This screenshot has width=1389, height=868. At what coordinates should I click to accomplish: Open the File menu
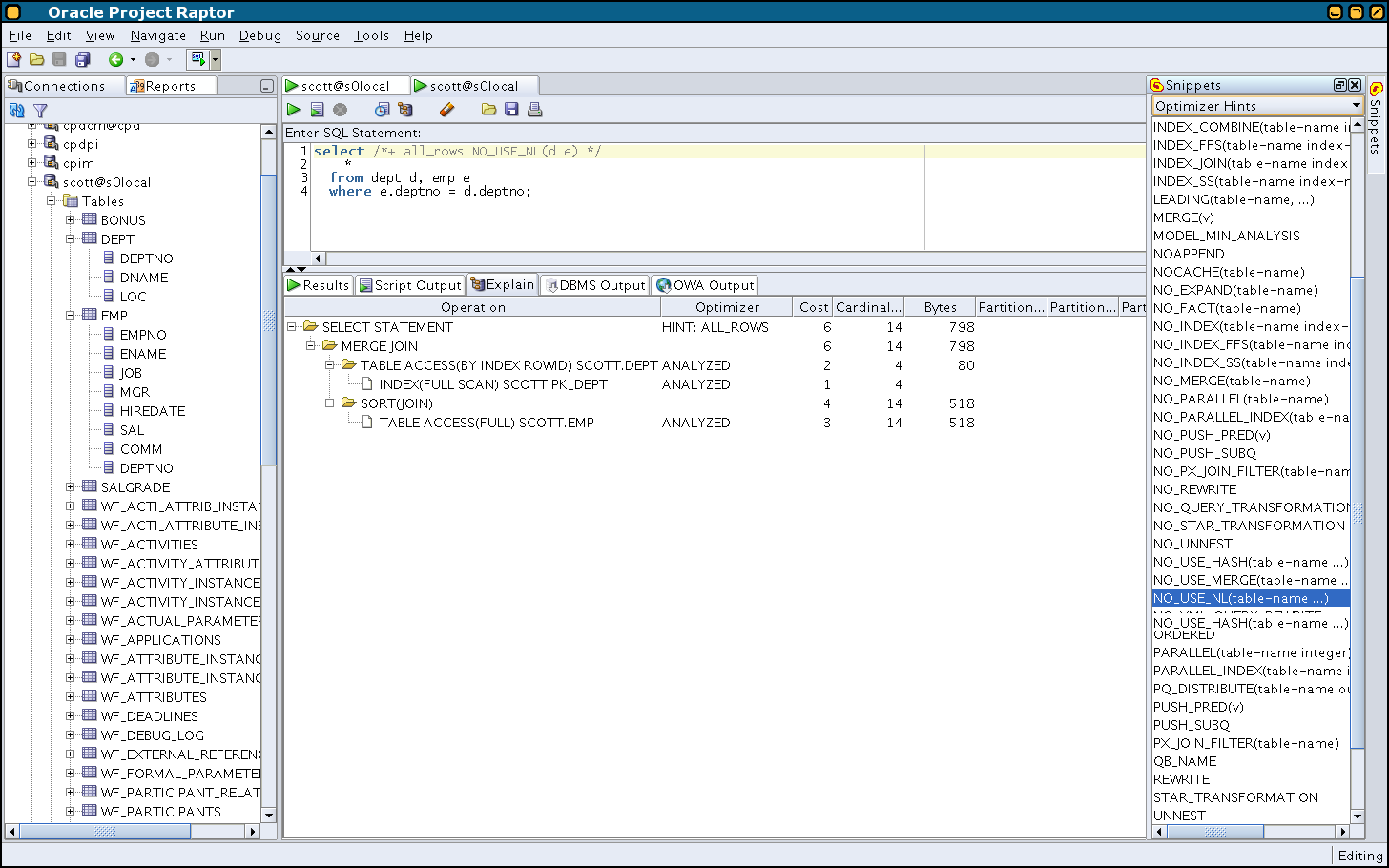point(20,35)
